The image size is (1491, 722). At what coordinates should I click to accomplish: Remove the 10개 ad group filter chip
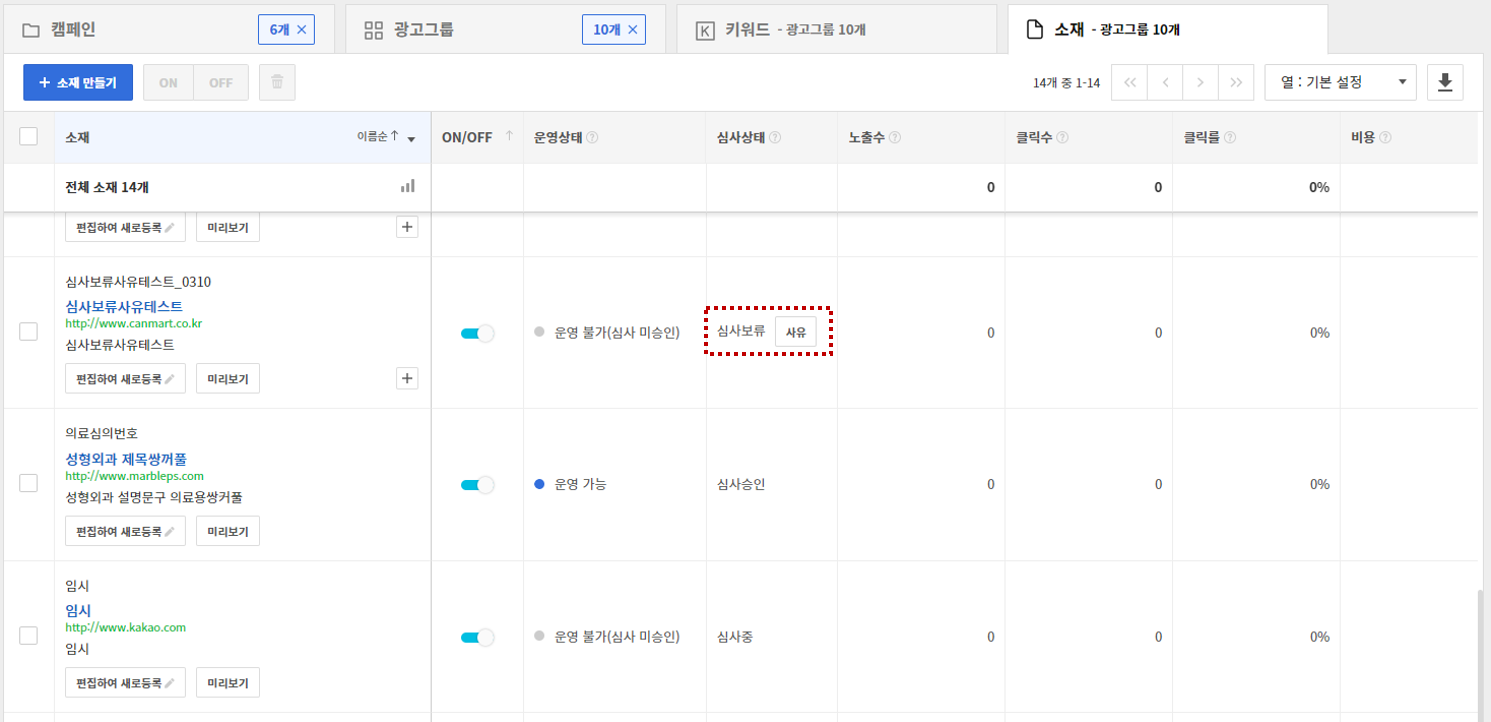632,30
